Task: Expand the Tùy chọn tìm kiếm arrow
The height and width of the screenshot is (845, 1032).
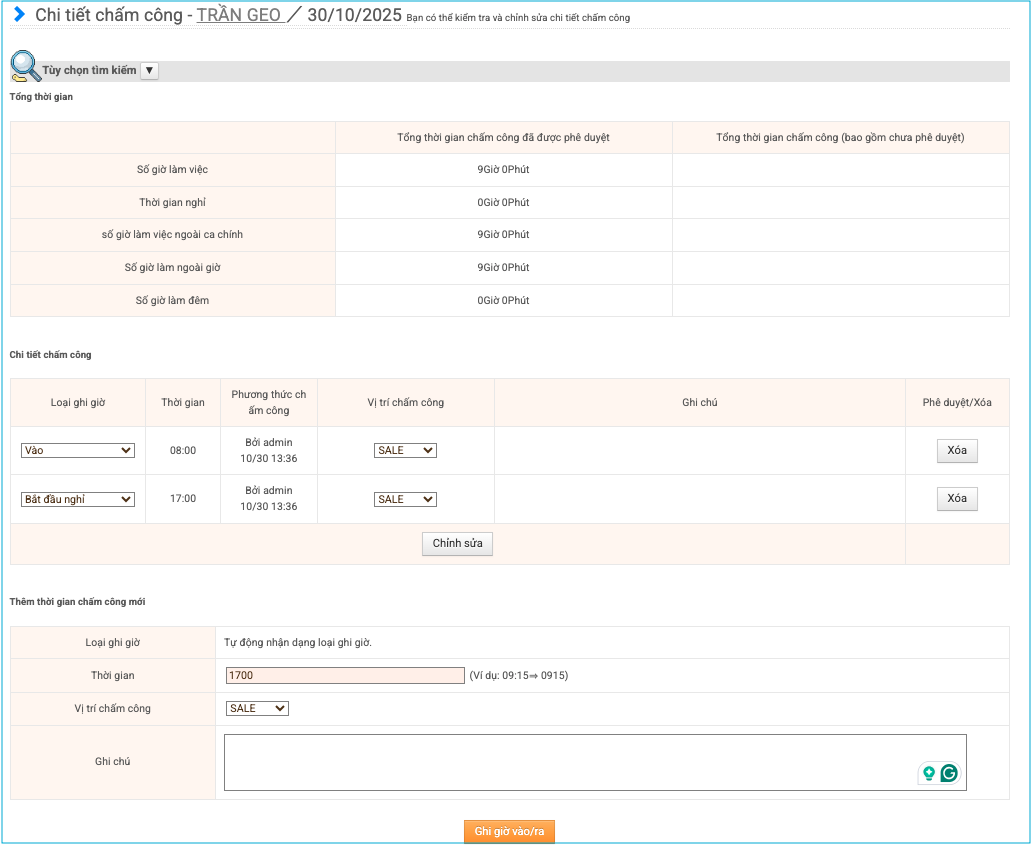Action: click(149, 71)
